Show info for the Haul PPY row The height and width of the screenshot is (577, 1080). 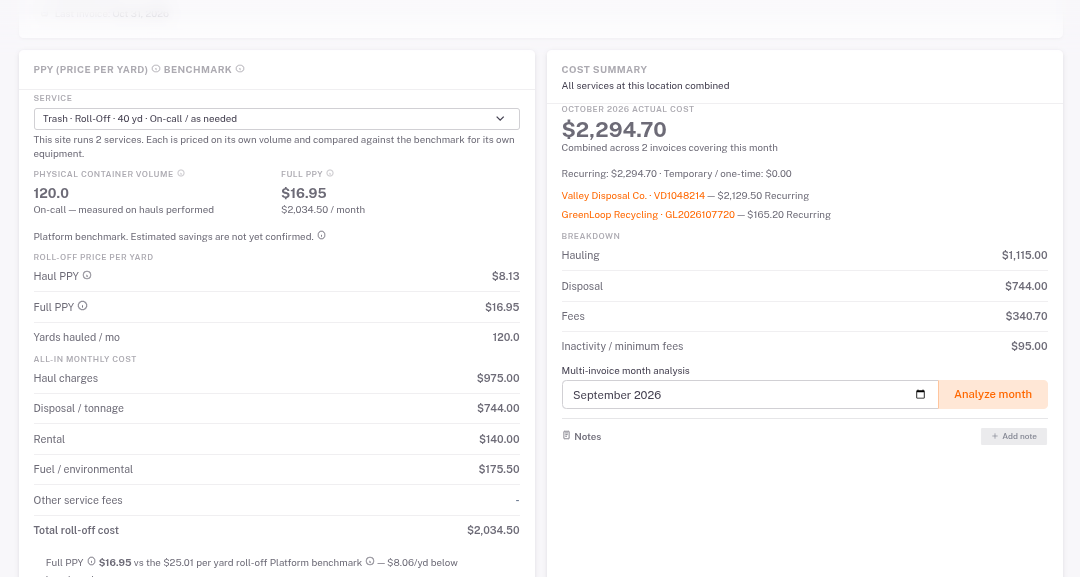(87, 275)
